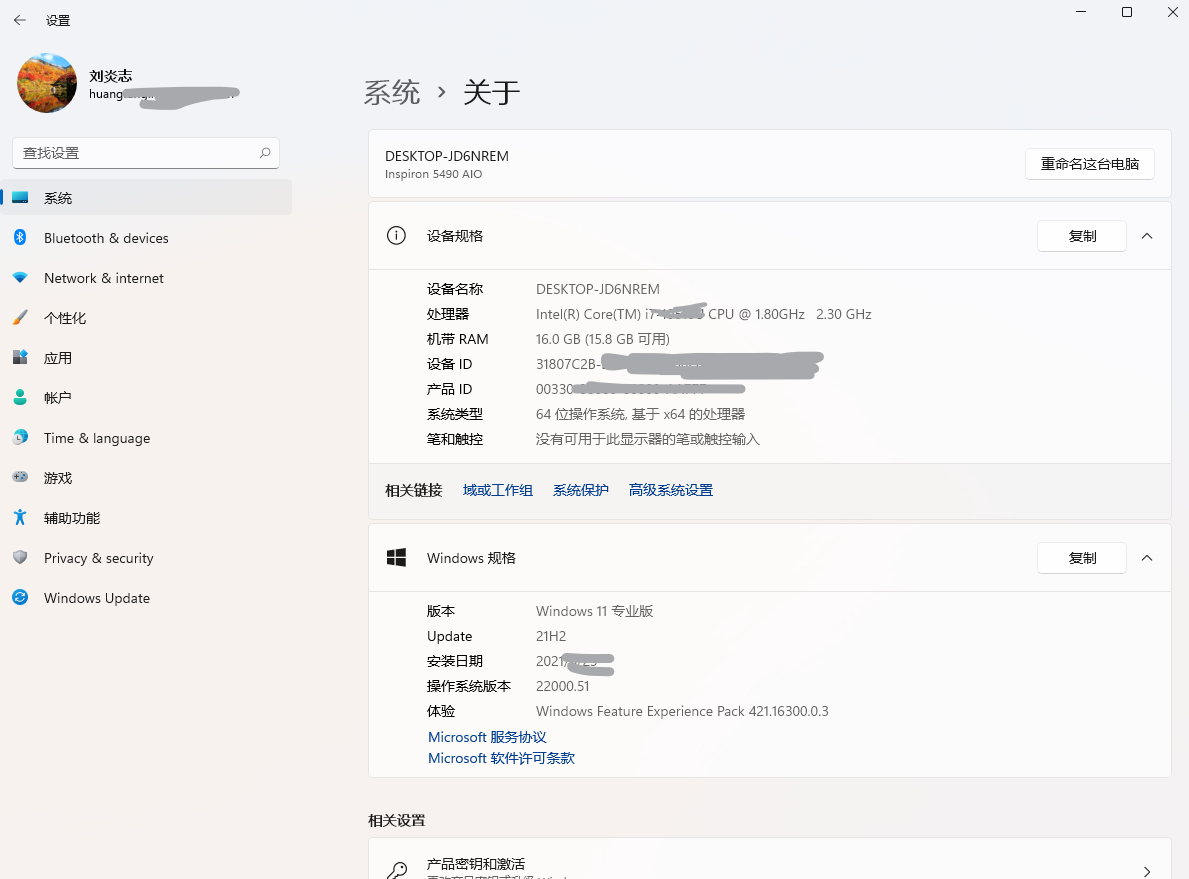Collapse the Windows 规格 section
This screenshot has height=879, width=1189.
pos(1147,558)
